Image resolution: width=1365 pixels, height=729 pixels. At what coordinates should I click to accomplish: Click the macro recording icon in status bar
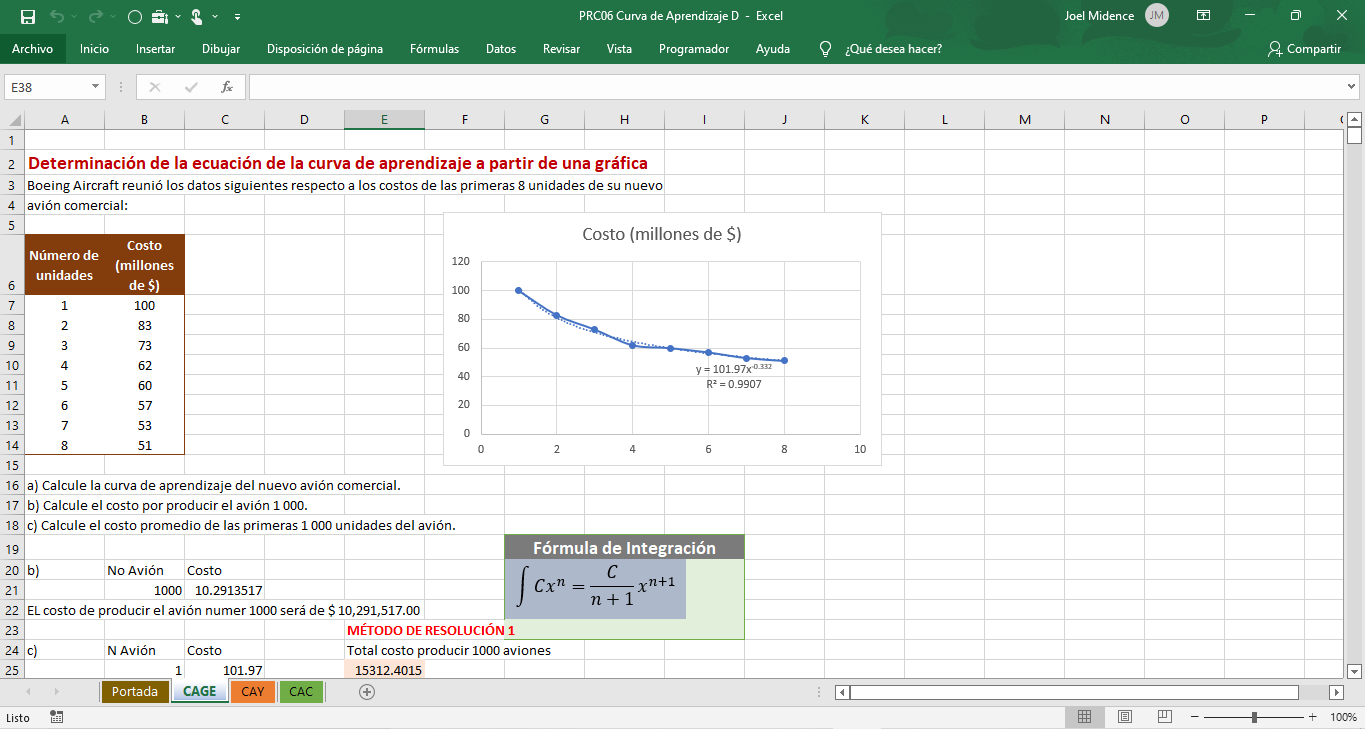coord(57,717)
